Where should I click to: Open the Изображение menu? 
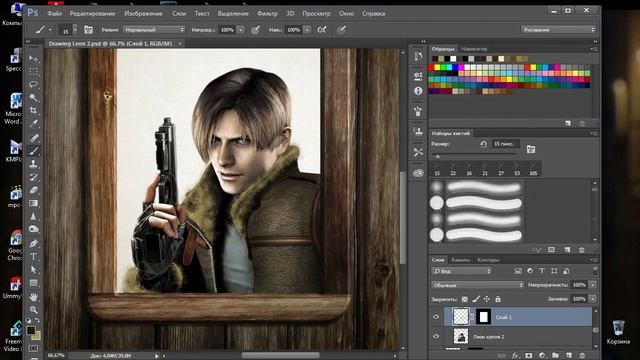click(143, 13)
